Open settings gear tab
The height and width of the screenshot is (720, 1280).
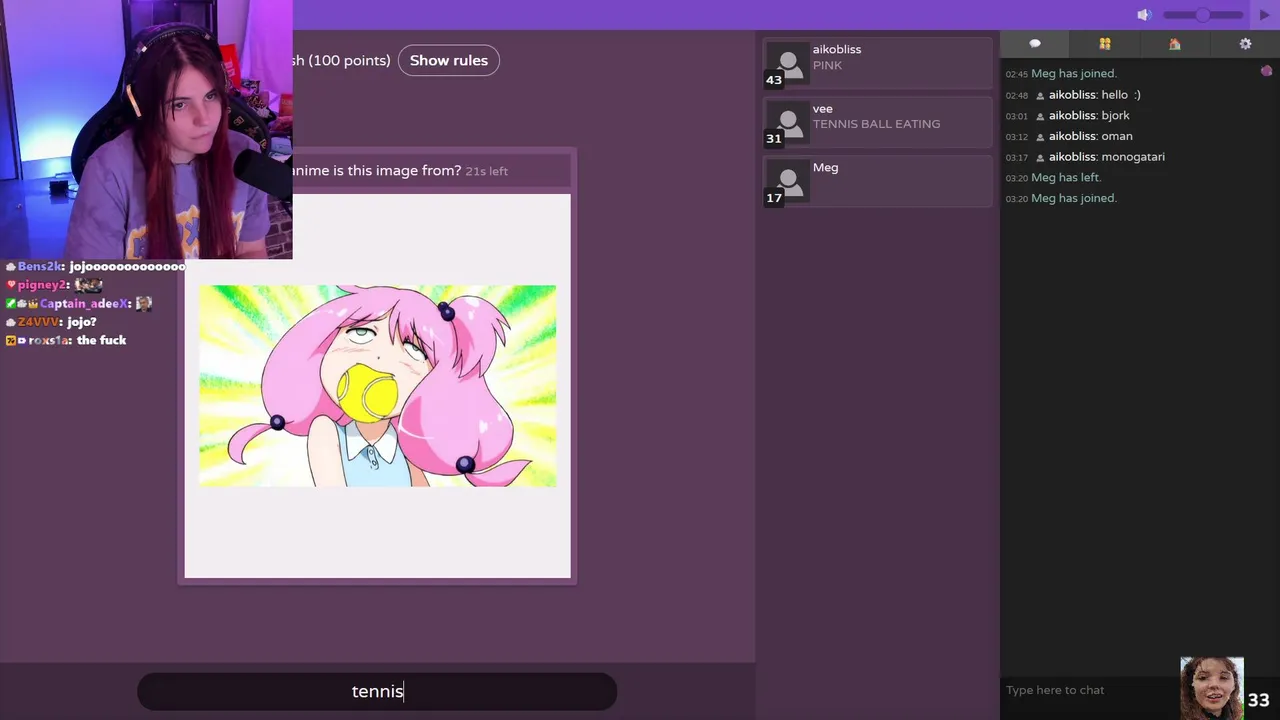pyautogui.click(x=1245, y=44)
